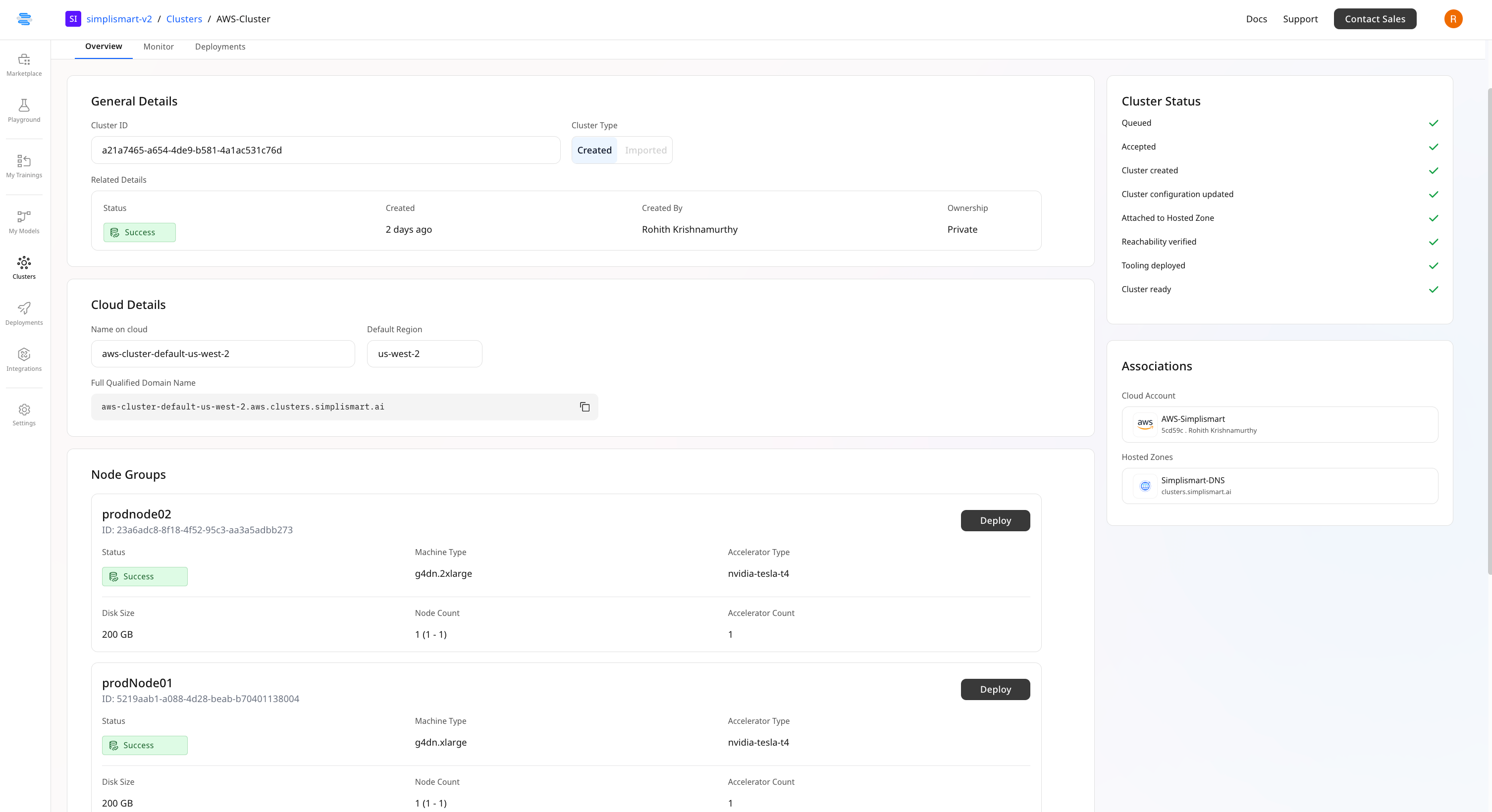The width and height of the screenshot is (1492, 812).
Task: Go to My Trainings in sidebar
Action: pos(24,166)
